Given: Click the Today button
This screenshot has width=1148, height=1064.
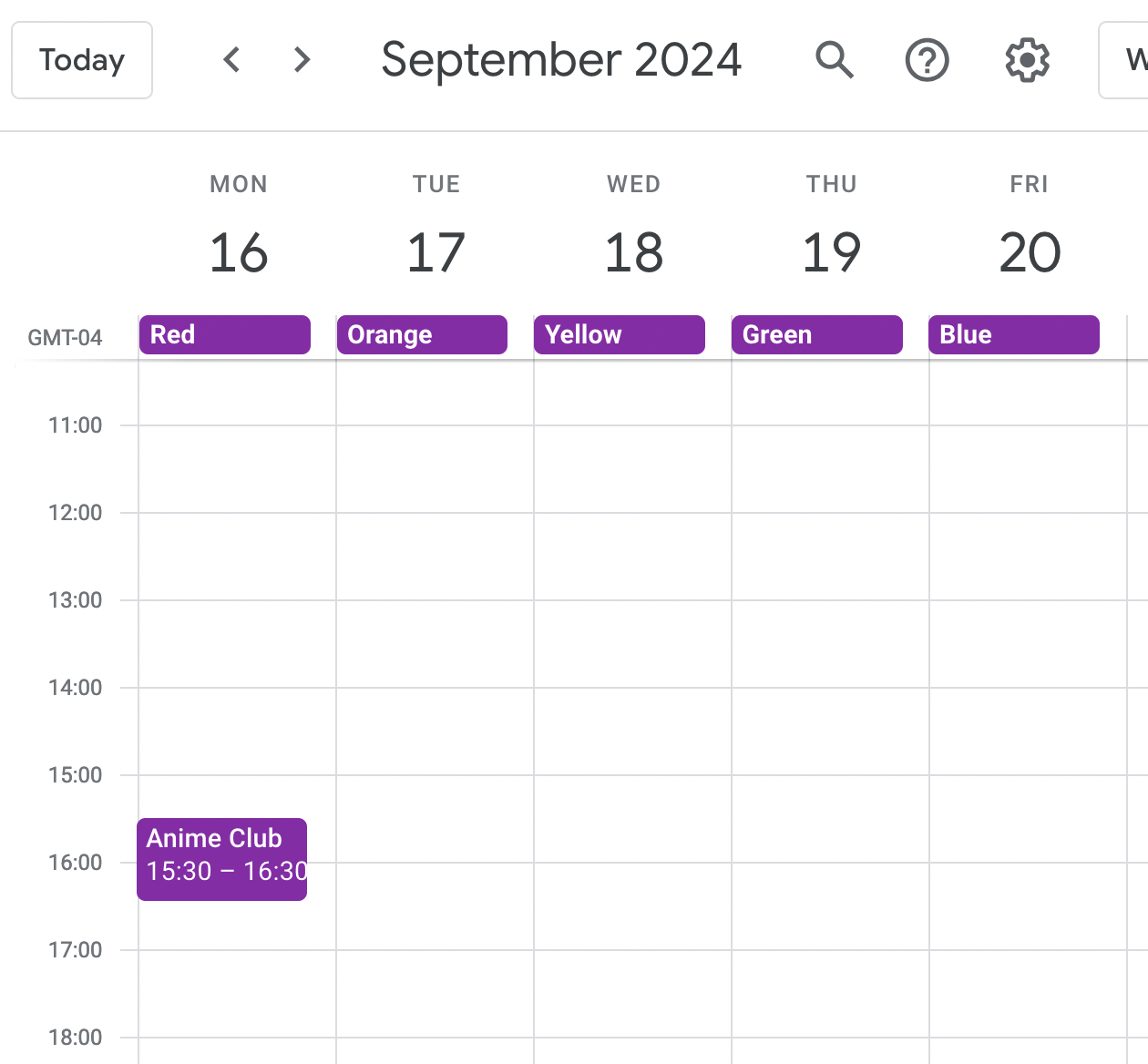Looking at the screenshot, I should tap(82, 60).
